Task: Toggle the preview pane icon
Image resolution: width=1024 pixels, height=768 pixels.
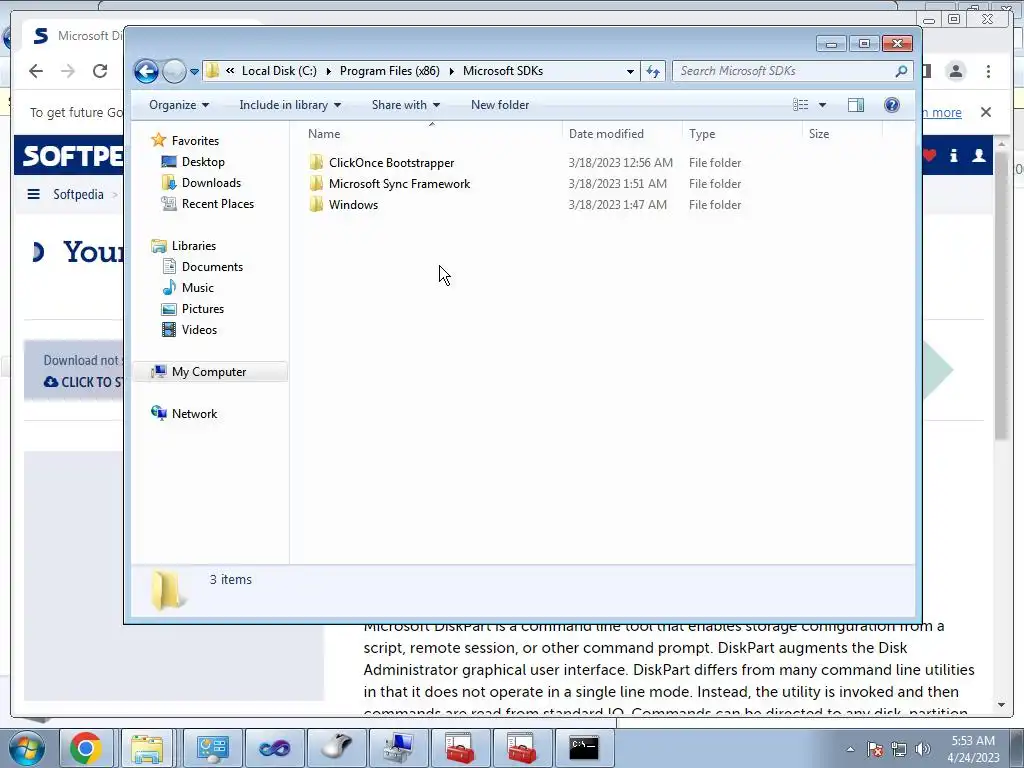Action: [x=856, y=105]
